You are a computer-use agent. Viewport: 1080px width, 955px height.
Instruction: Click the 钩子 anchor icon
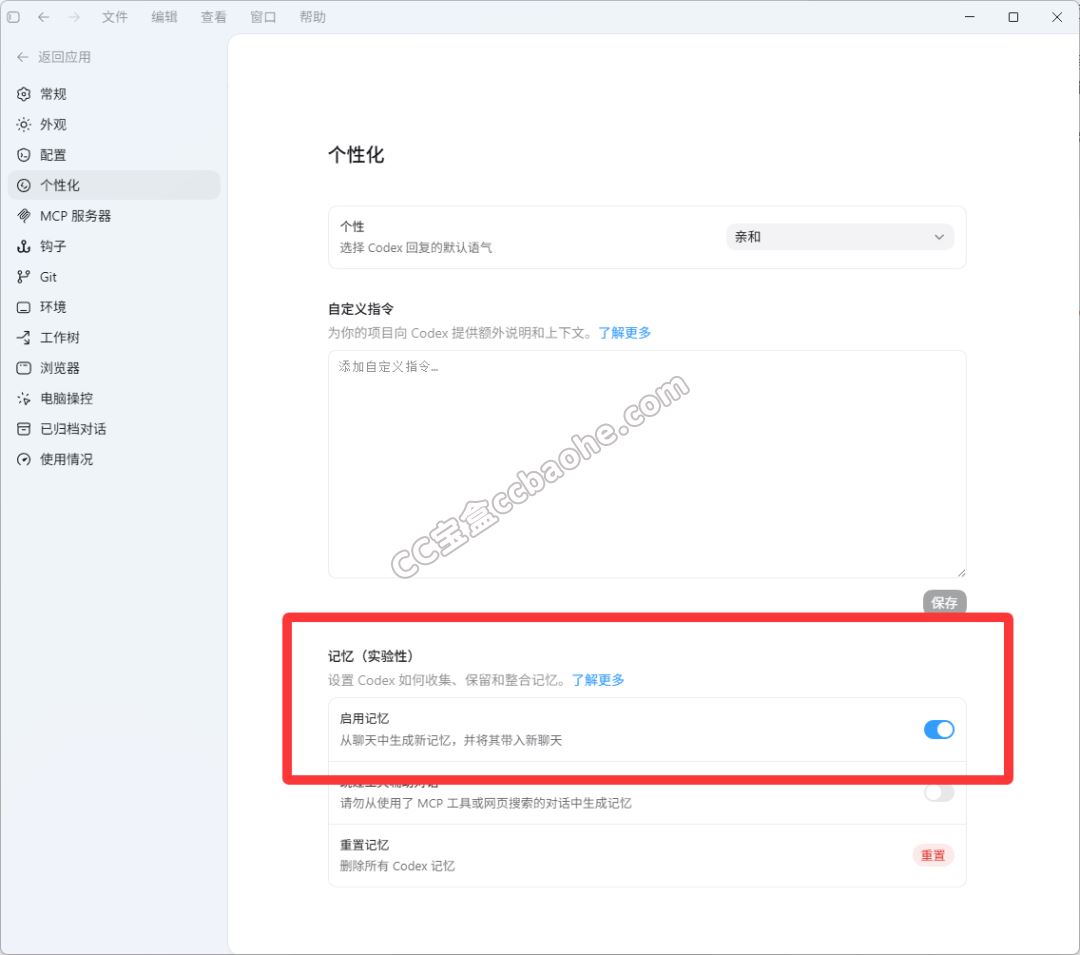click(23, 246)
